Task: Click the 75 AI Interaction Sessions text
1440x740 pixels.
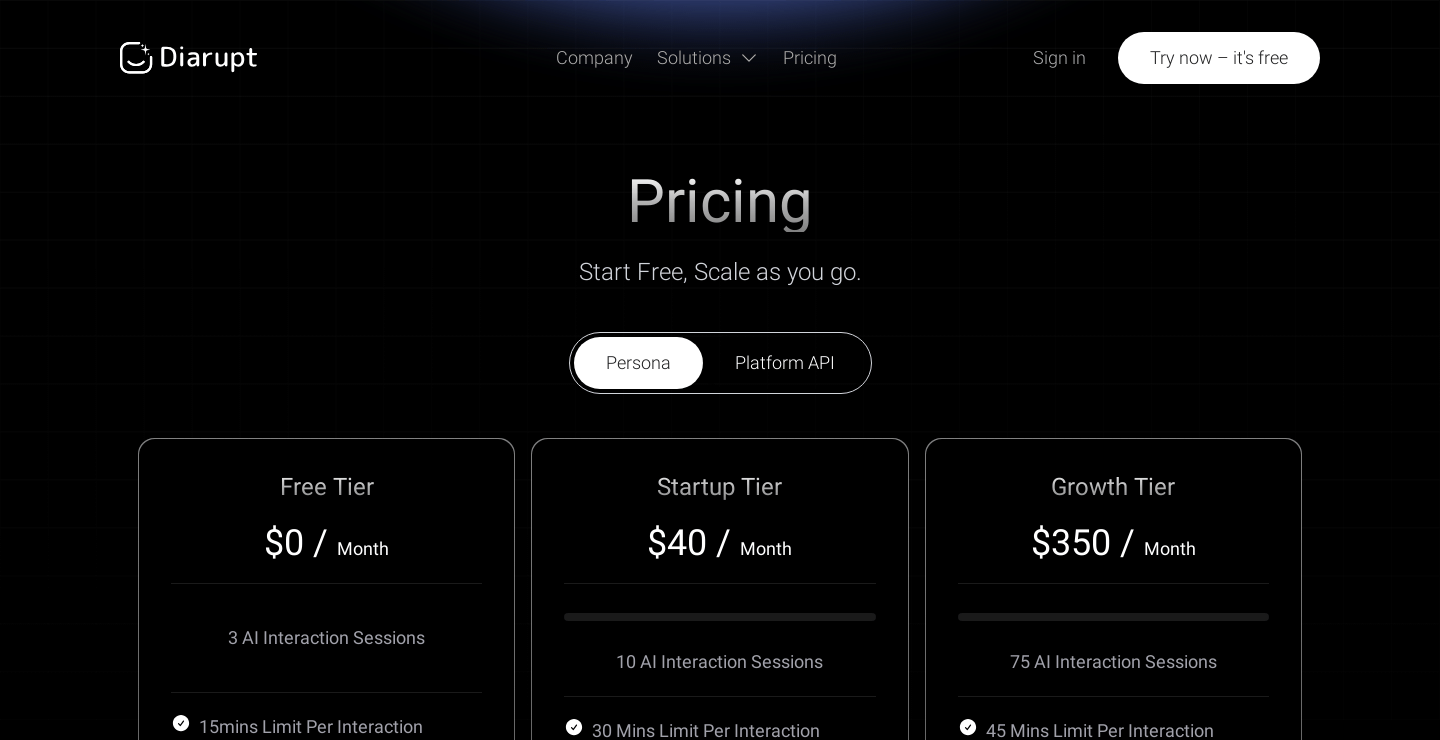Action: click(x=1113, y=662)
